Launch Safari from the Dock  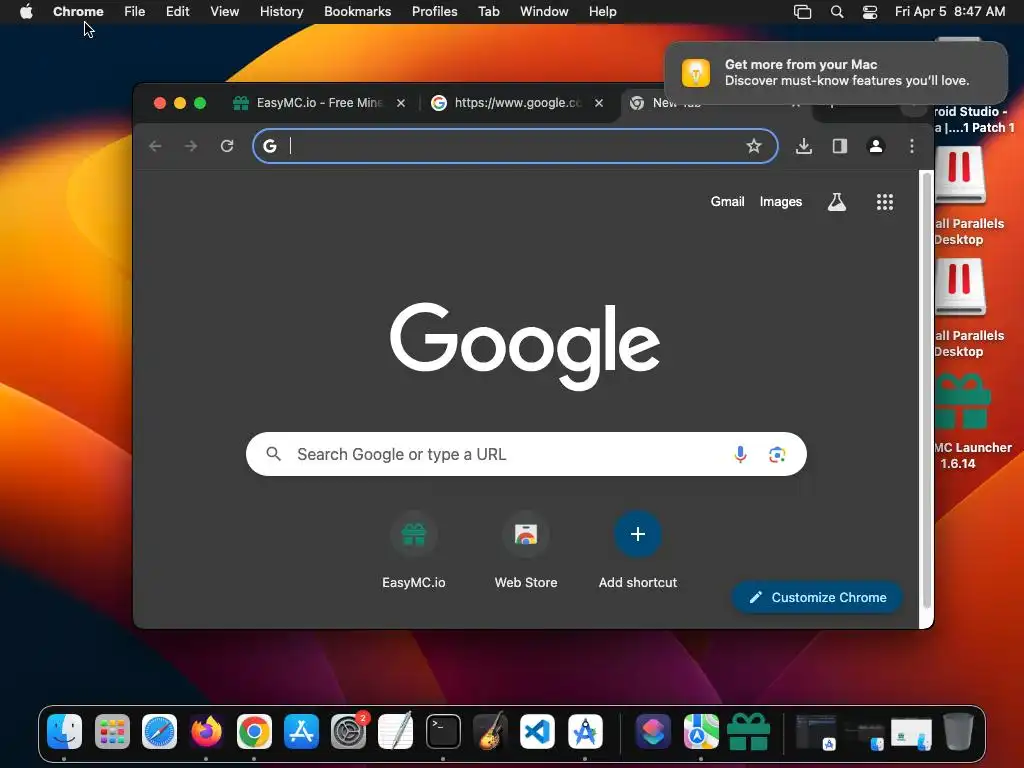(159, 731)
